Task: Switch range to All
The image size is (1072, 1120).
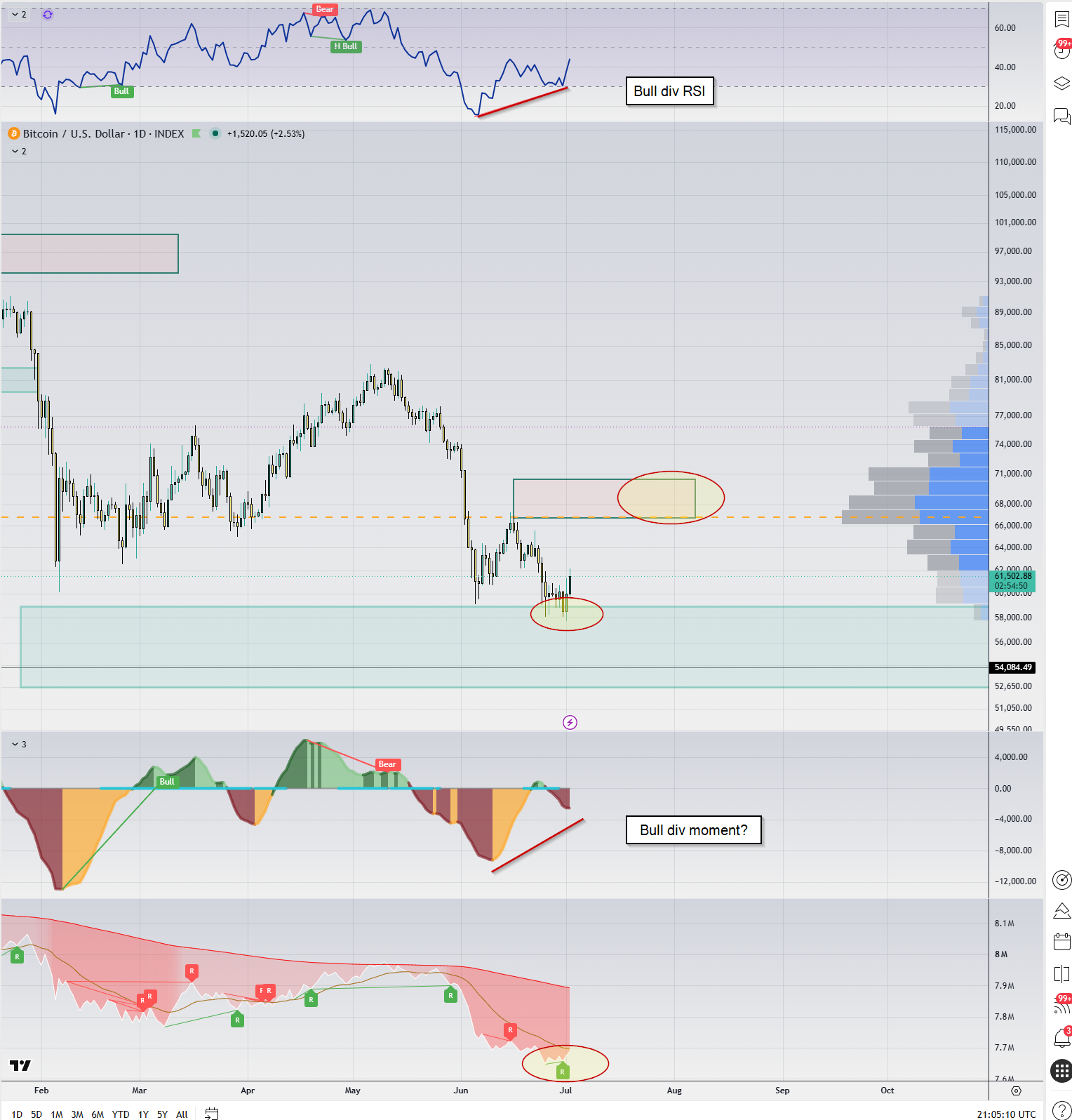Action: [182, 1114]
